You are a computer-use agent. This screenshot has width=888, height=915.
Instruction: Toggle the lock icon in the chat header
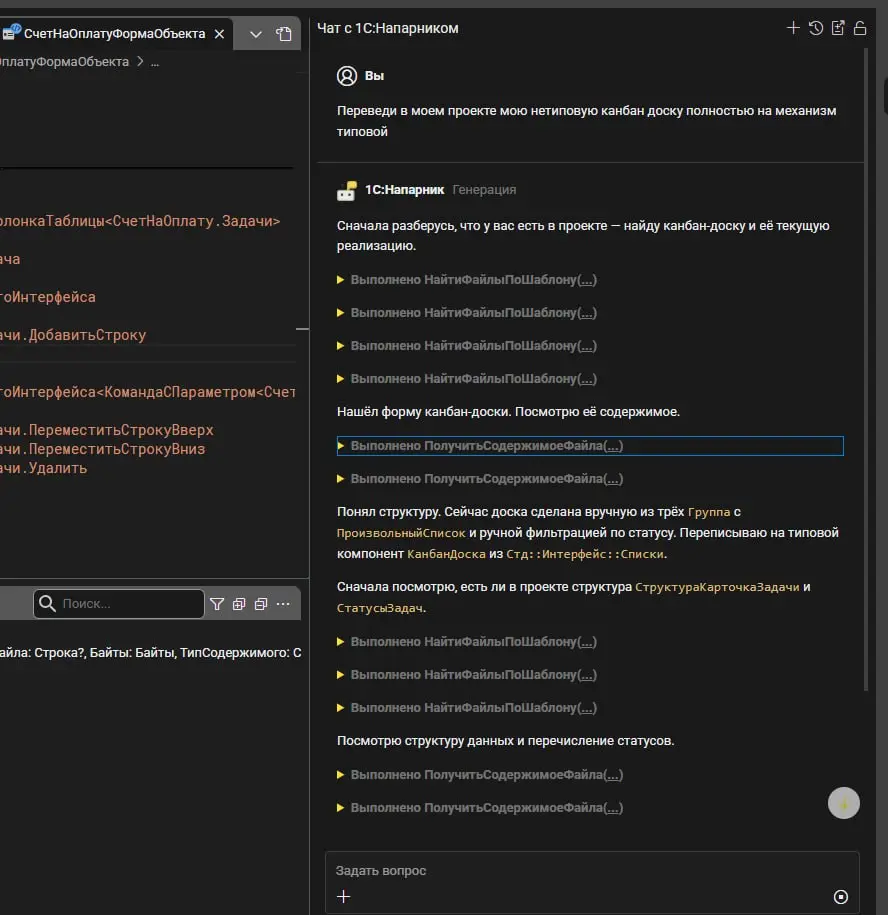click(860, 28)
